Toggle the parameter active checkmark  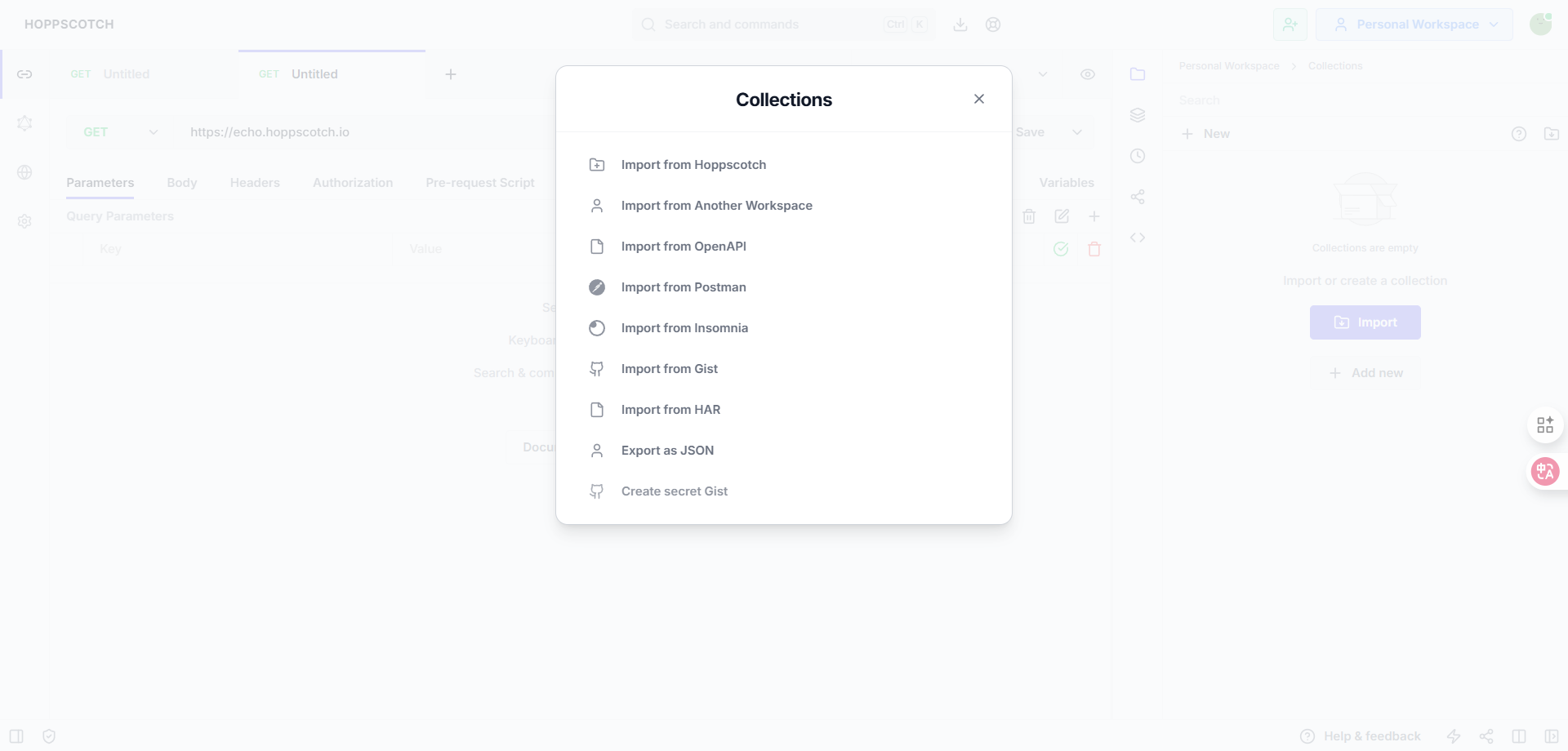[1061, 249]
